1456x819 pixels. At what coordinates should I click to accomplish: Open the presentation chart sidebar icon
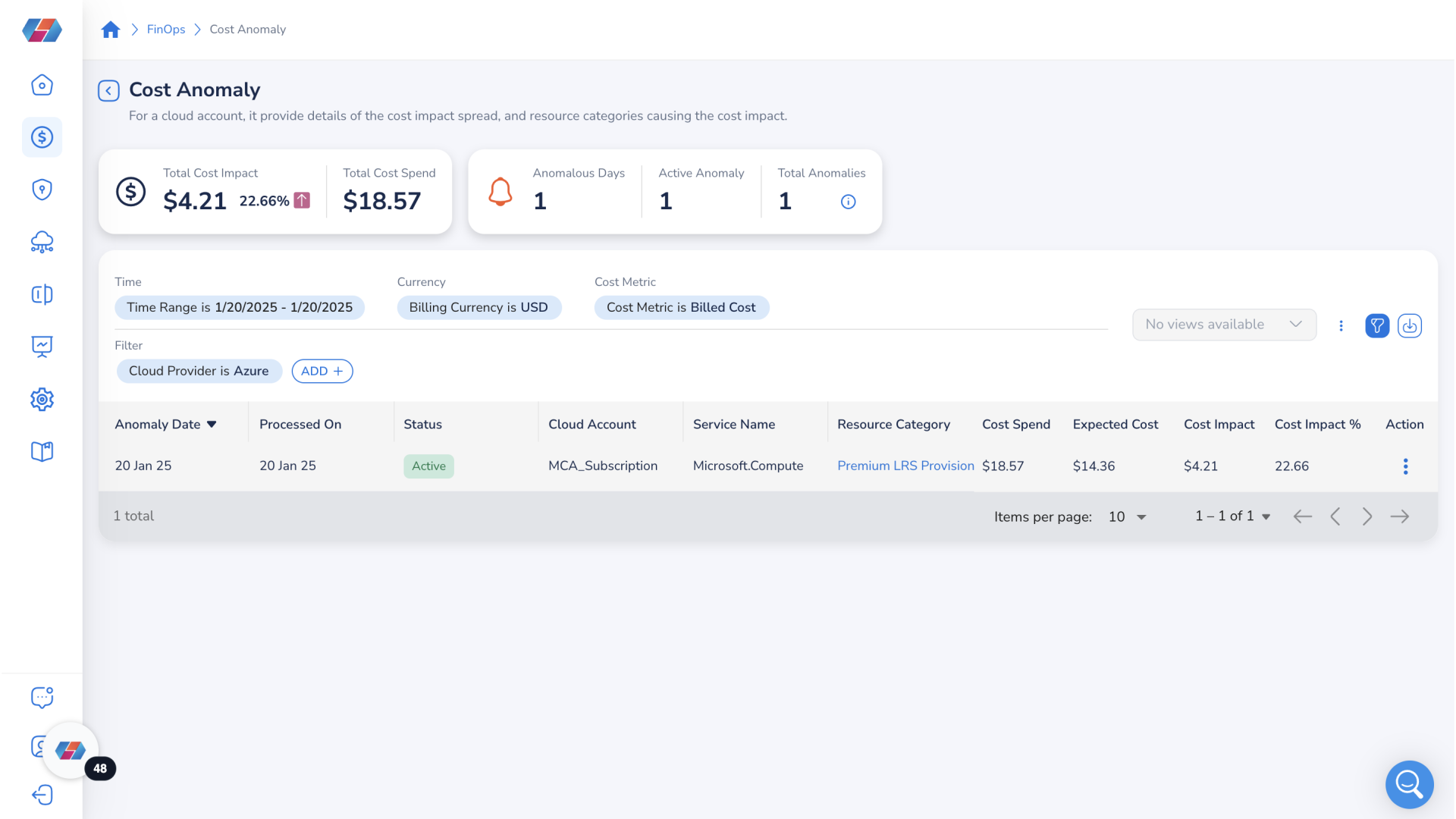[x=42, y=347]
